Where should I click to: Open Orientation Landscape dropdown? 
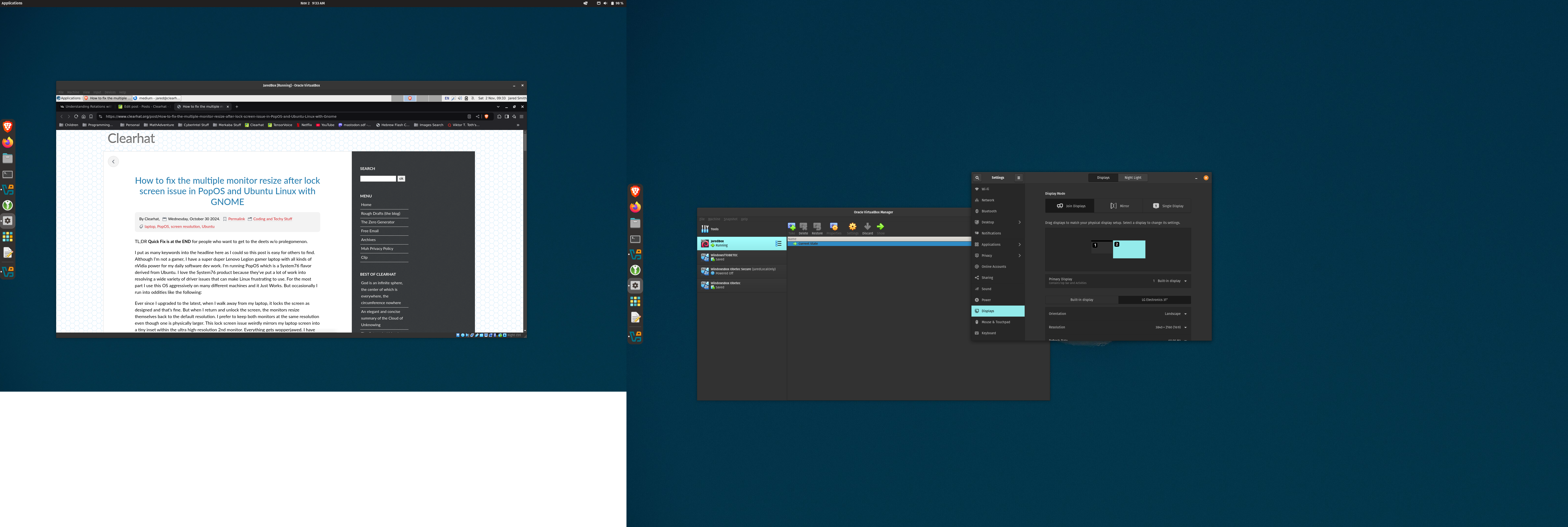coord(1175,314)
